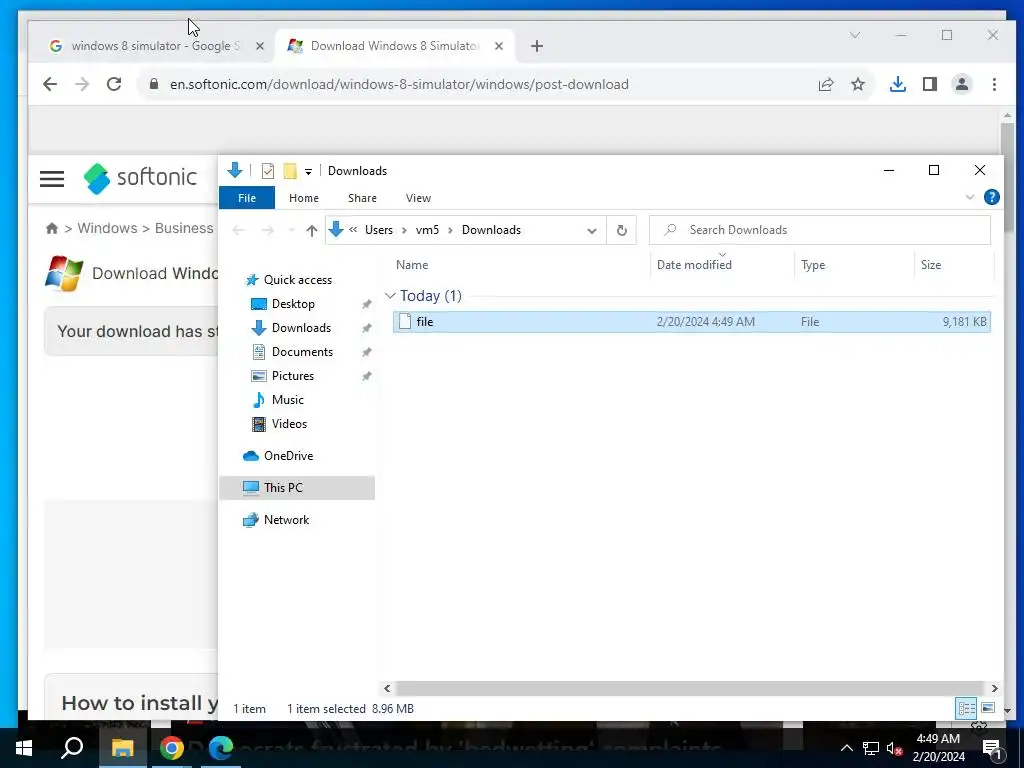Switch to the Google search Chrome tab
Viewport: 1024px width, 768px height.
click(x=155, y=46)
